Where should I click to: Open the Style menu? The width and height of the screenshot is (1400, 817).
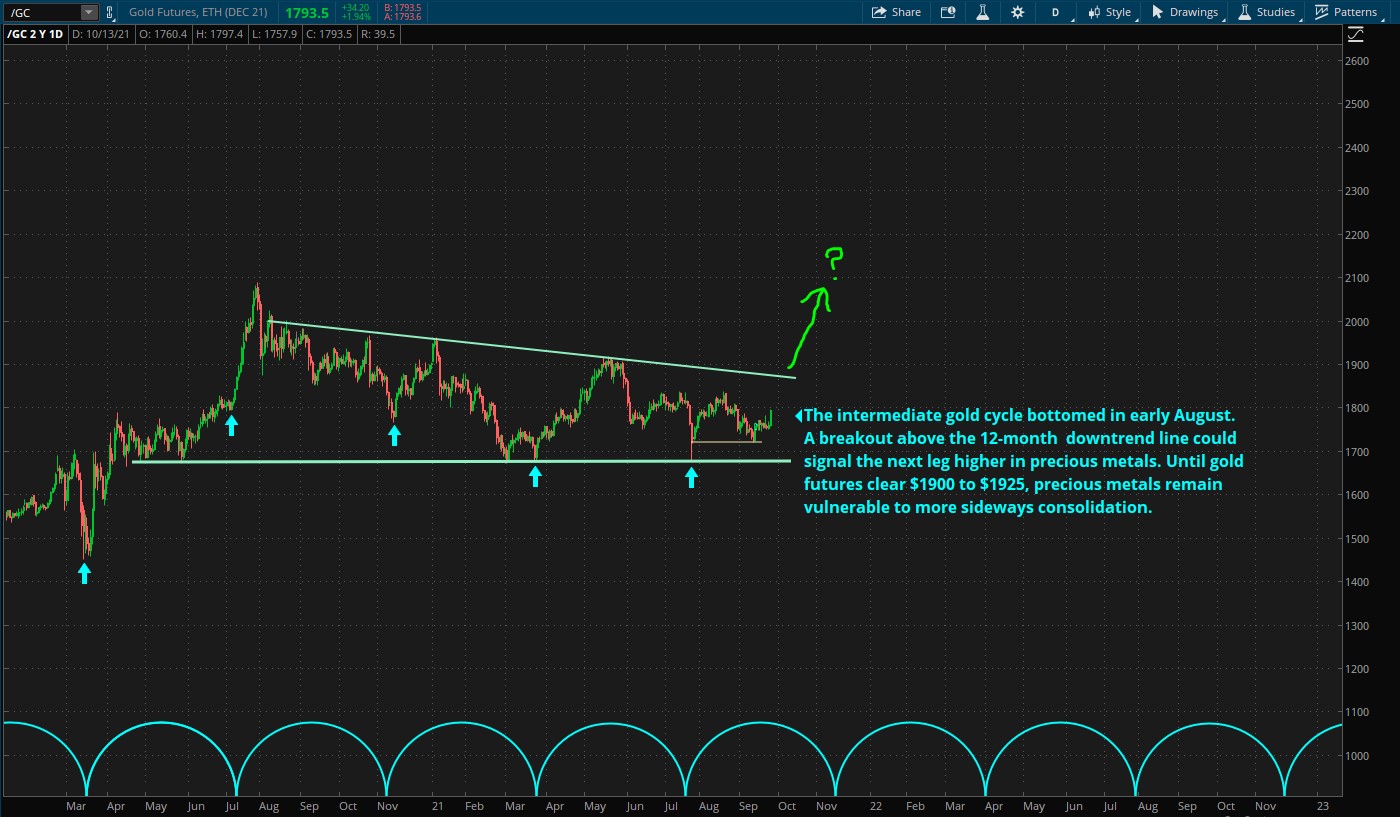coord(1110,12)
